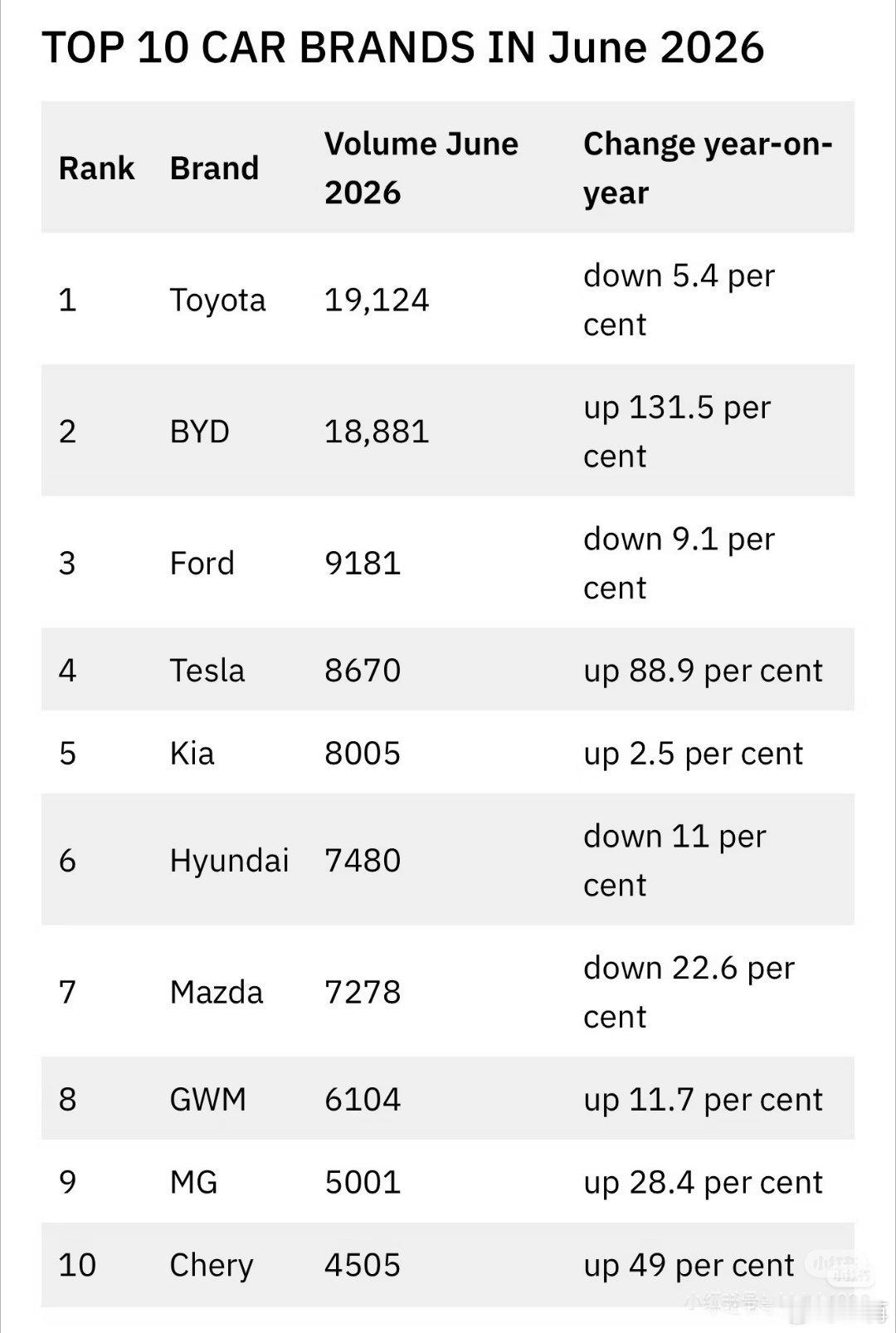Click Chery's up 49 per cent
The height and width of the screenshot is (1333, 896).
pos(689,1266)
